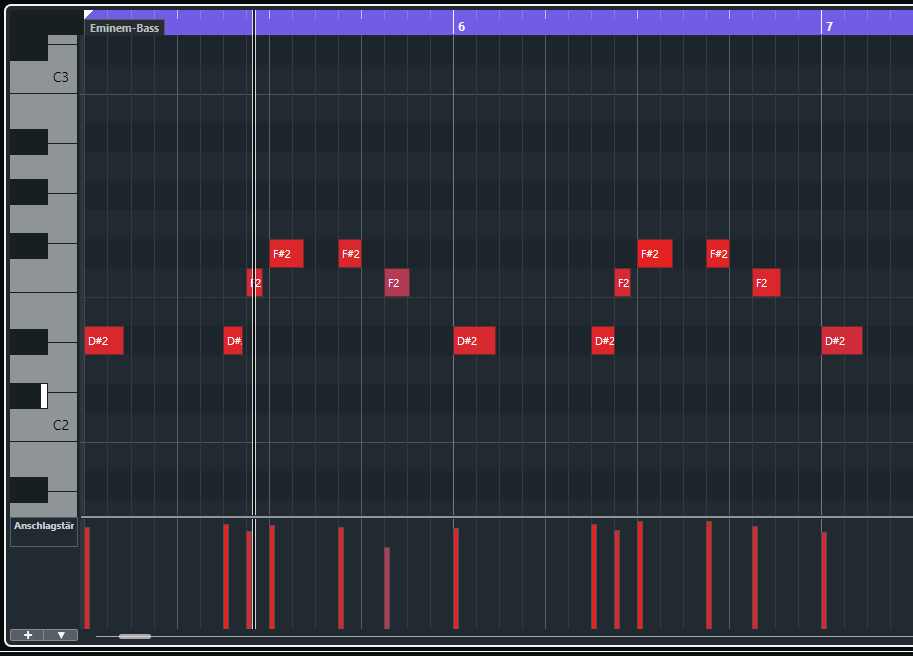Select the D#2 note starting at bar 7
Image resolution: width=913 pixels, height=656 pixels.
[841, 341]
